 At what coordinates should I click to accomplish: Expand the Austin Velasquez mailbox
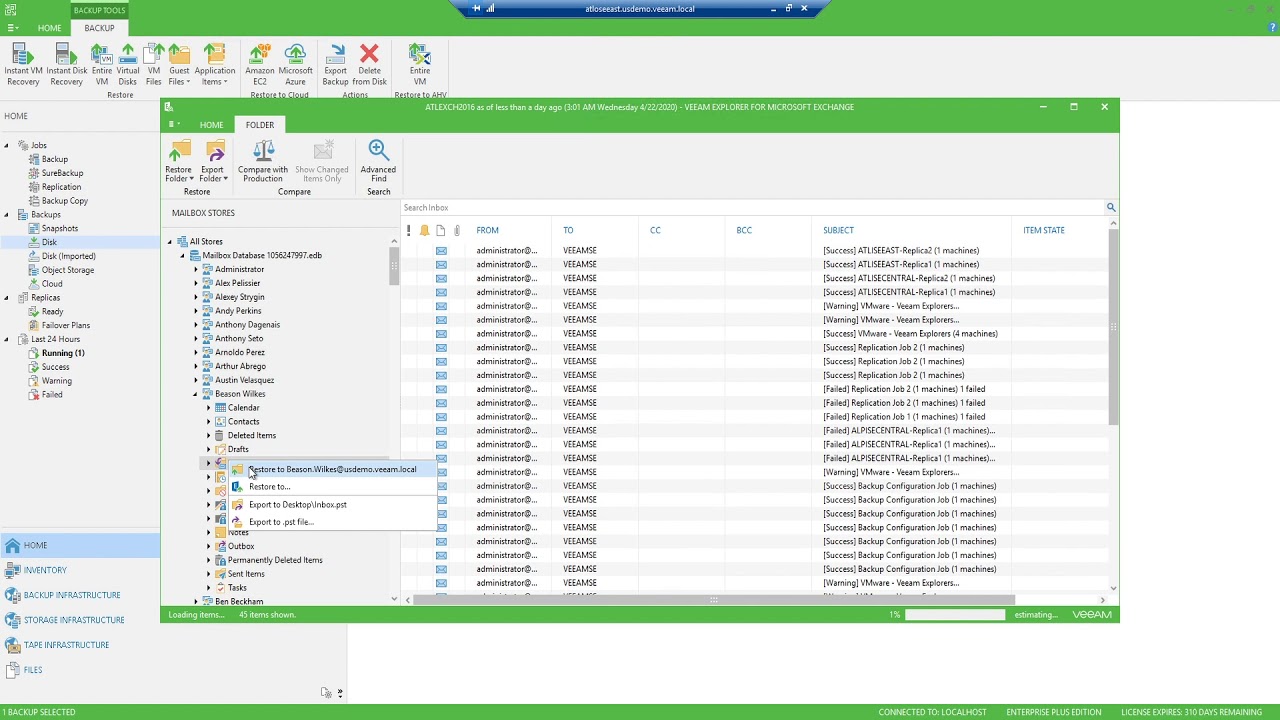coord(196,380)
